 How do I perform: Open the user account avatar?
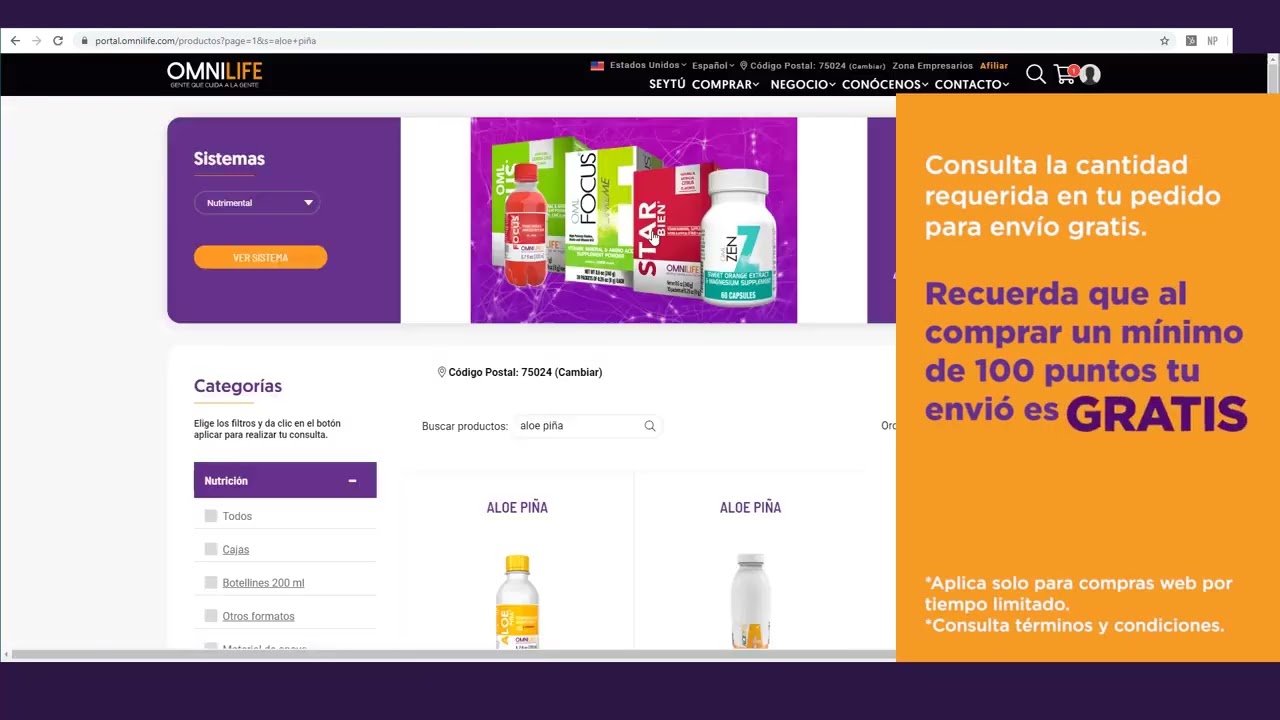(1090, 74)
